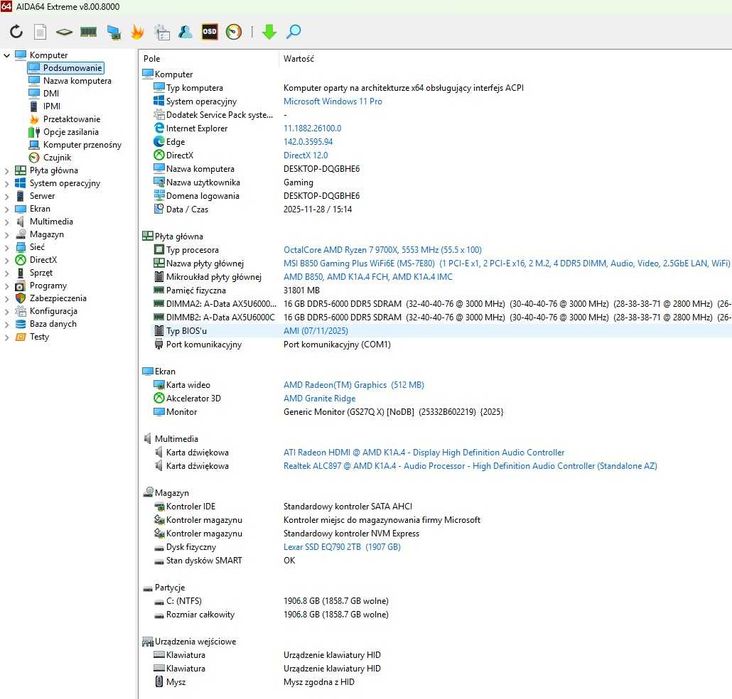732x699 pixels.
Task: Open the report wizard toolbar icon
Action: point(162,32)
